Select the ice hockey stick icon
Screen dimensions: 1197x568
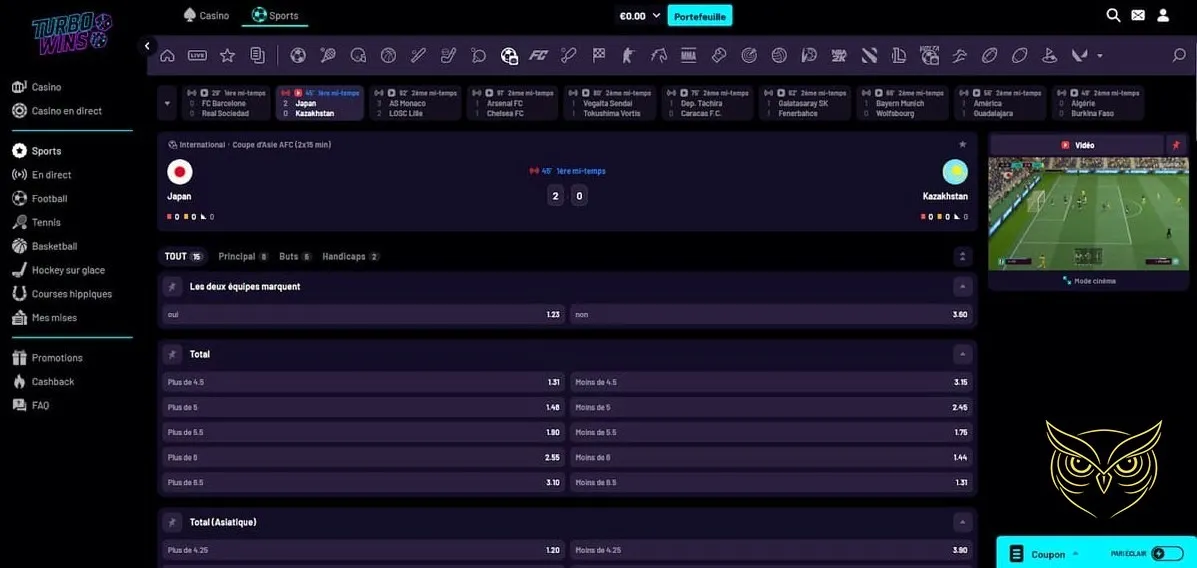point(448,56)
